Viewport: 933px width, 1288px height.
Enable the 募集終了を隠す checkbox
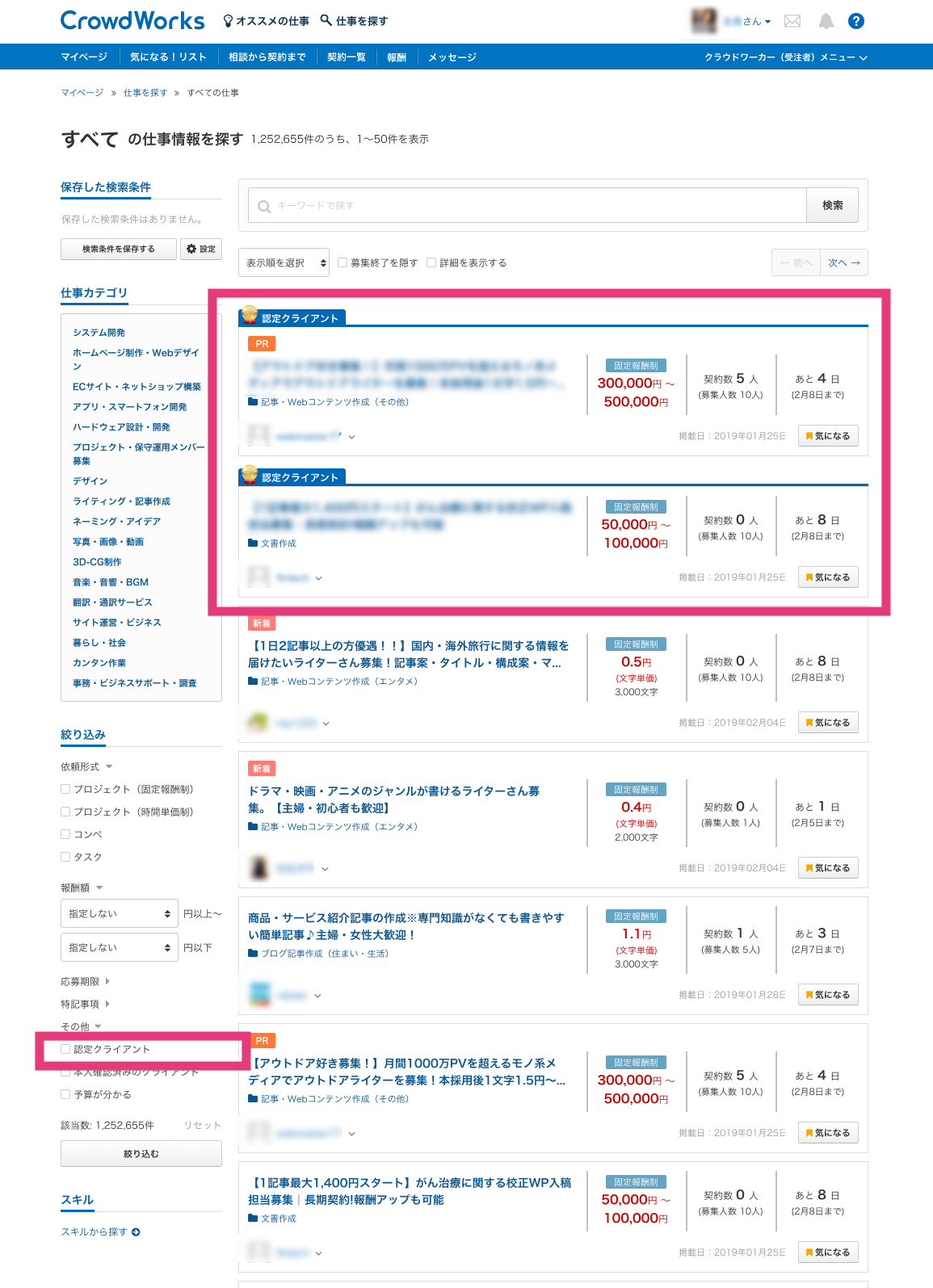coord(343,262)
